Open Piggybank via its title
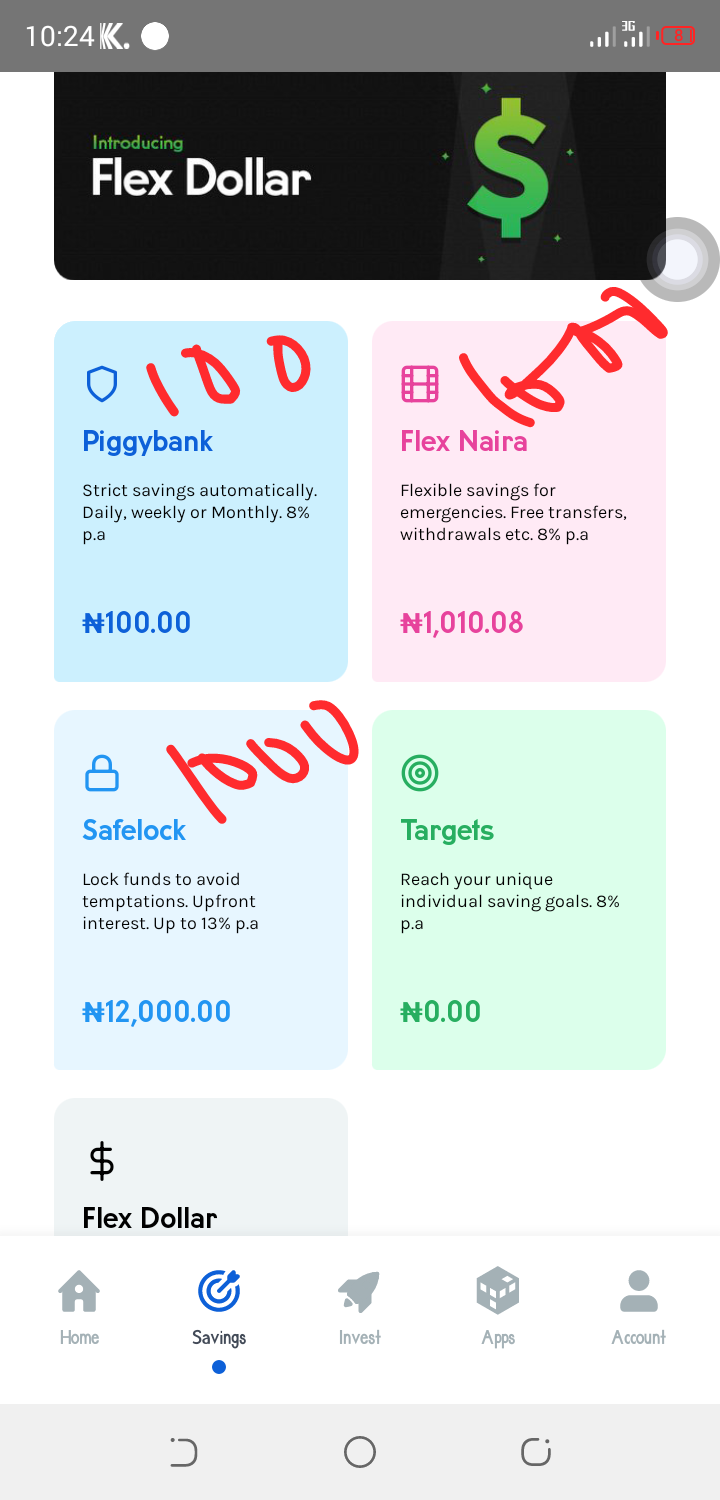This screenshot has width=720, height=1500. click(x=148, y=441)
